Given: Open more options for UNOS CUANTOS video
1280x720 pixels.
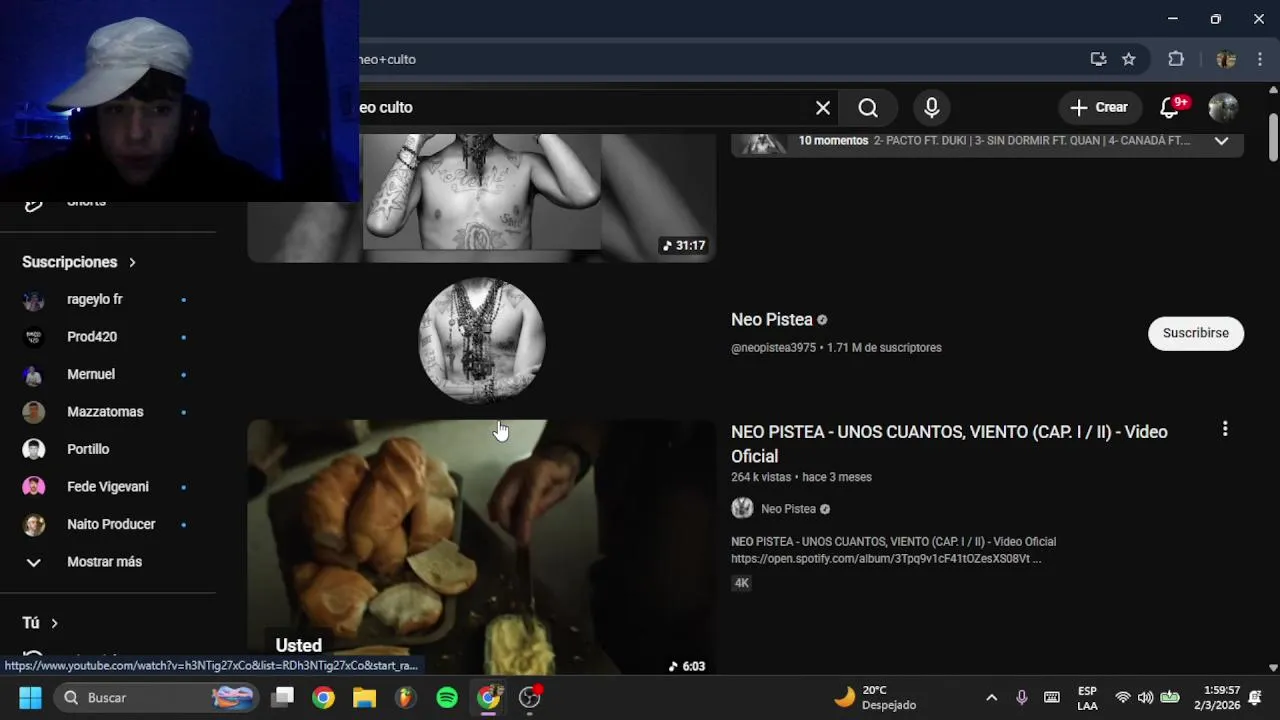Looking at the screenshot, I should [1225, 429].
